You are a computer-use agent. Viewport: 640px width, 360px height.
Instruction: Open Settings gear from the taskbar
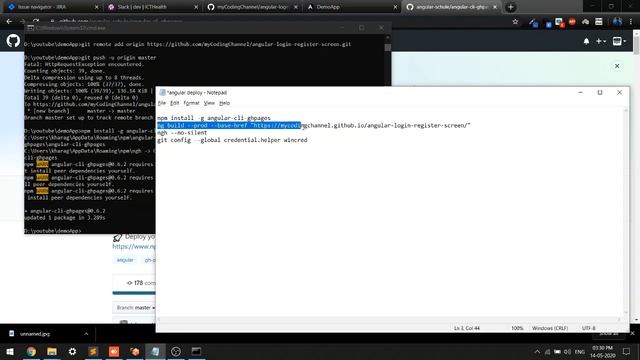(x=72, y=351)
